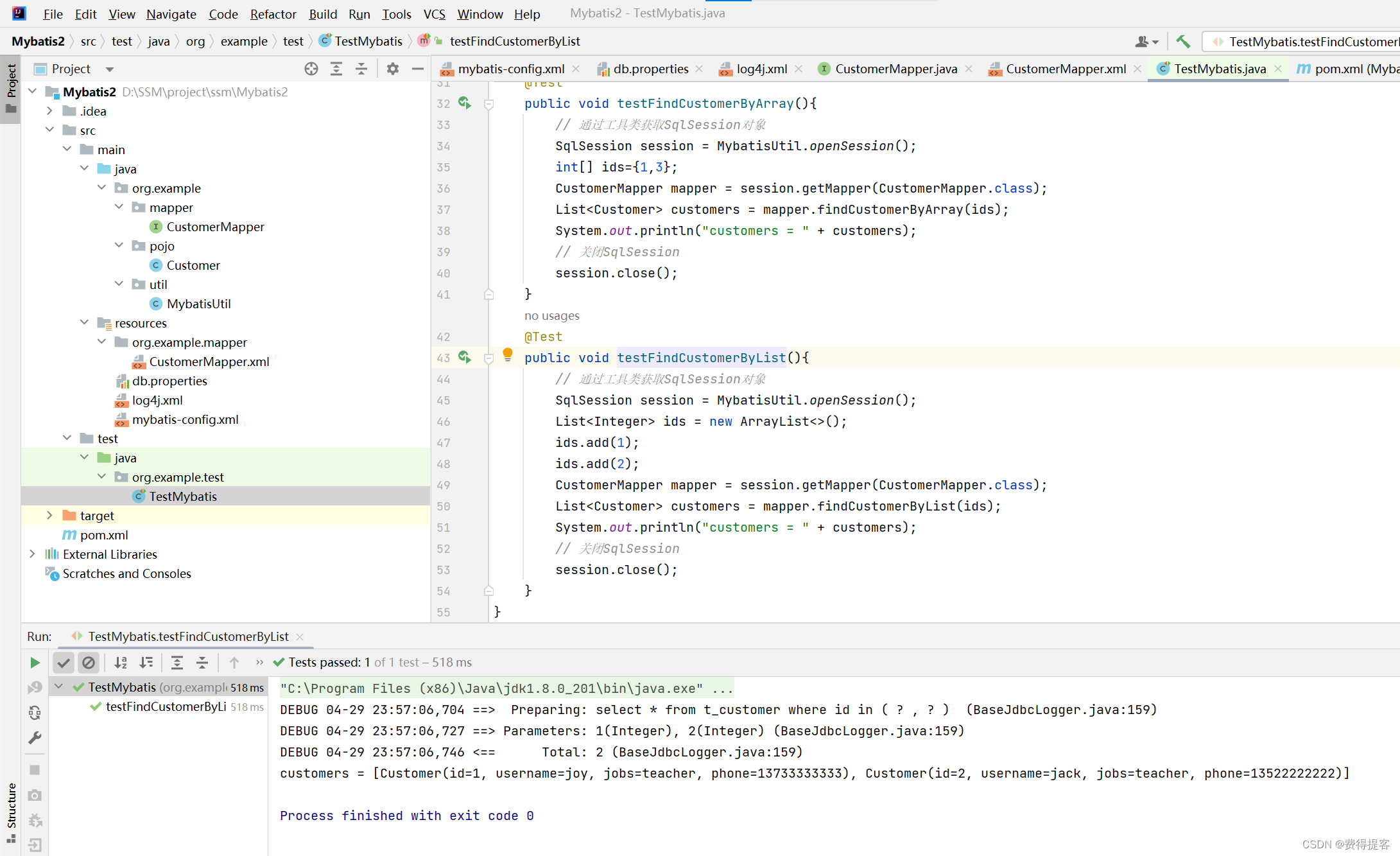
Task: Open the Structure tool window button
Action: [11, 810]
